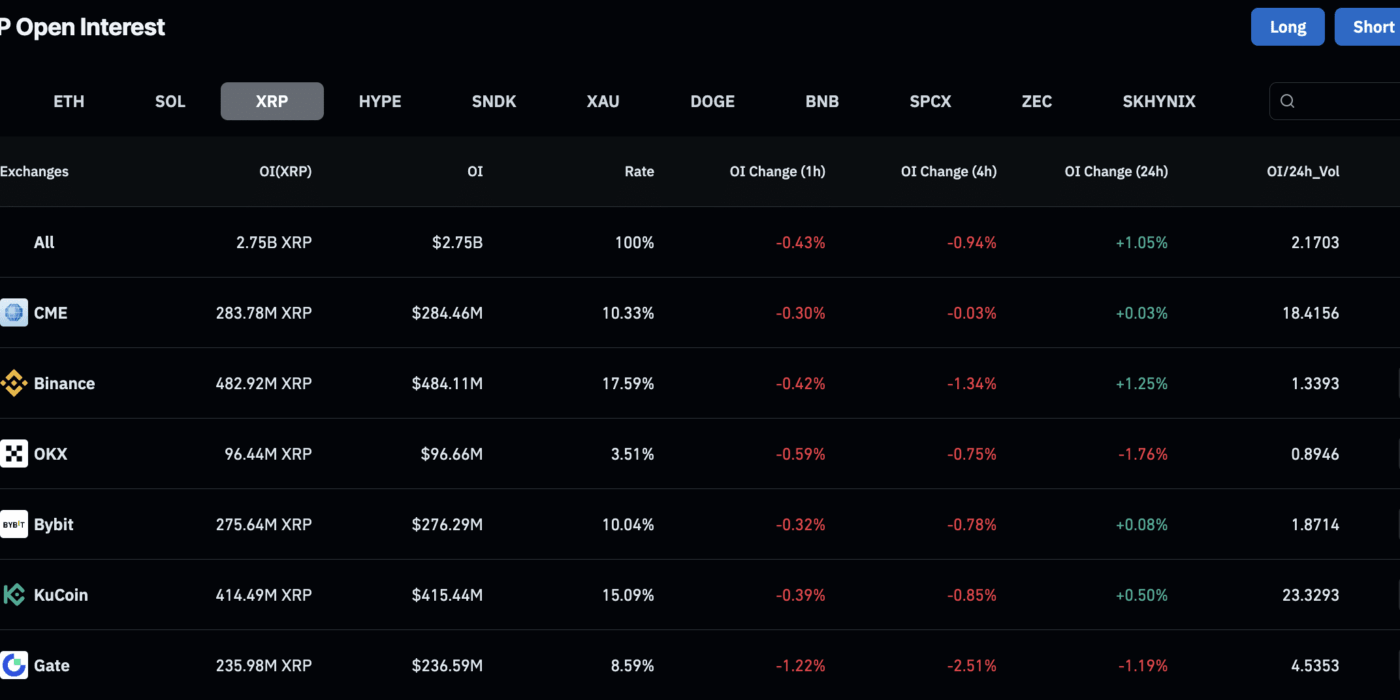Open the HYPE coin tab
This screenshot has height=700, width=1400.
(x=380, y=101)
